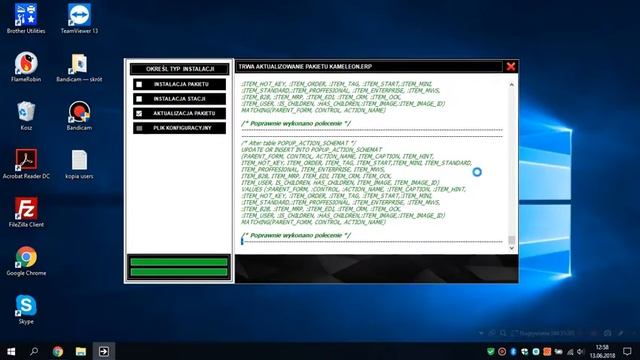
Task: Open the FileZilla Client desktop icon
Action: coord(26,212)
